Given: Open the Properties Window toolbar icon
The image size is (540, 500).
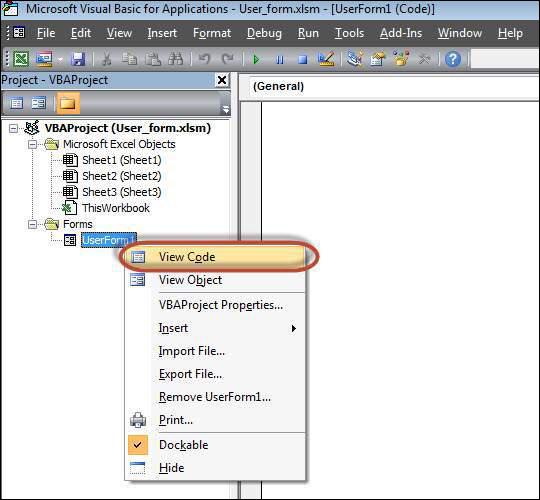Looking at the screenshot, I should pyautogui.click(x=378, y=59).
